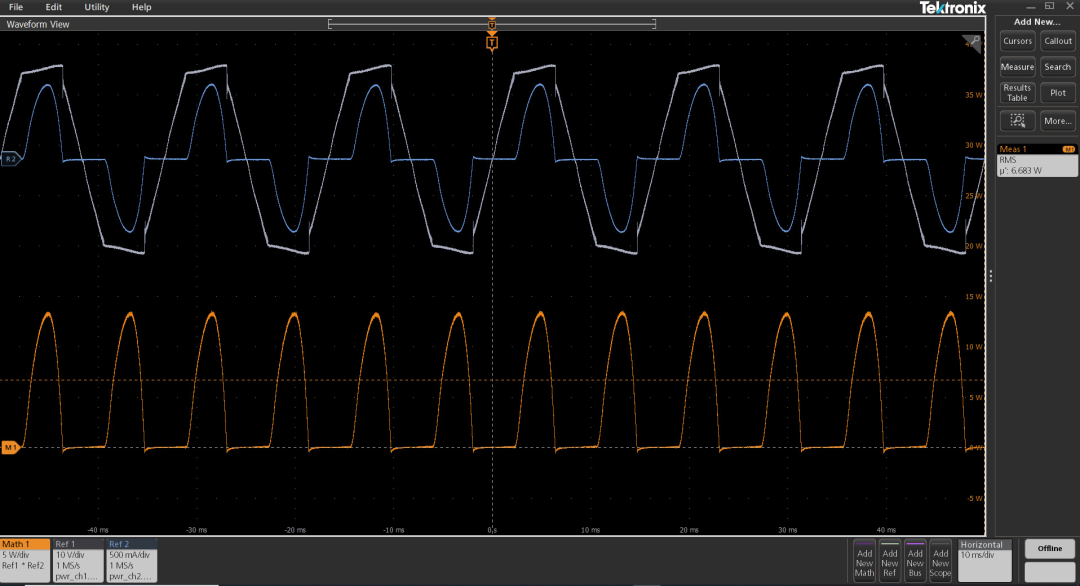Click the -5 W vertical scale label
Image resolution: width=1080 pixels, height=586 pixels.
[x=974, y=499]
